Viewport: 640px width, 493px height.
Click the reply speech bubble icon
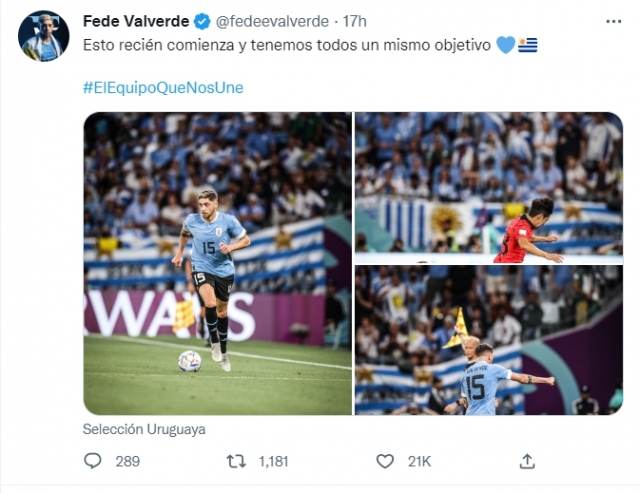(93, 461)
